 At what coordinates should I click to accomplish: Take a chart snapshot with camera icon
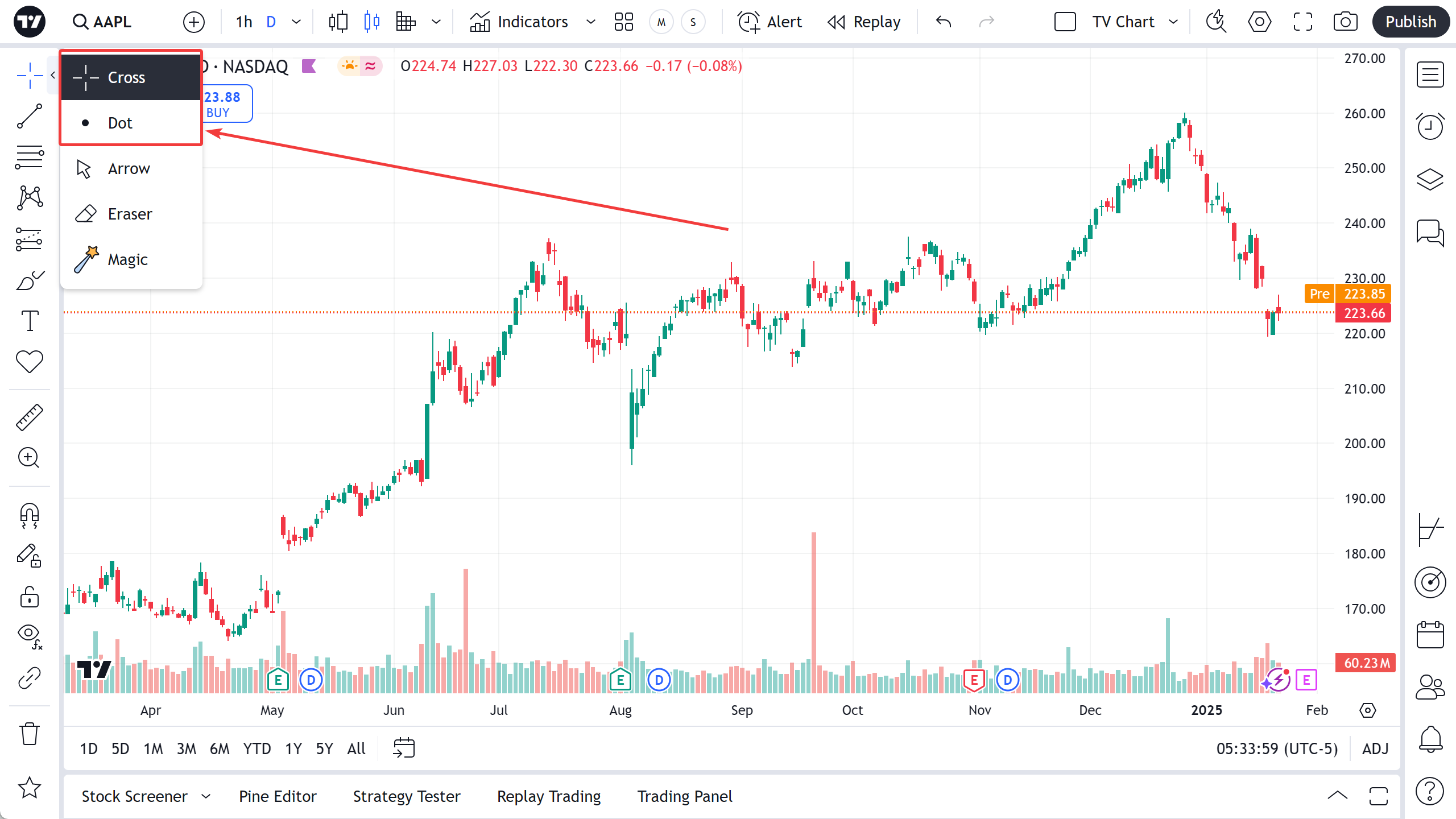point(1345,22)
